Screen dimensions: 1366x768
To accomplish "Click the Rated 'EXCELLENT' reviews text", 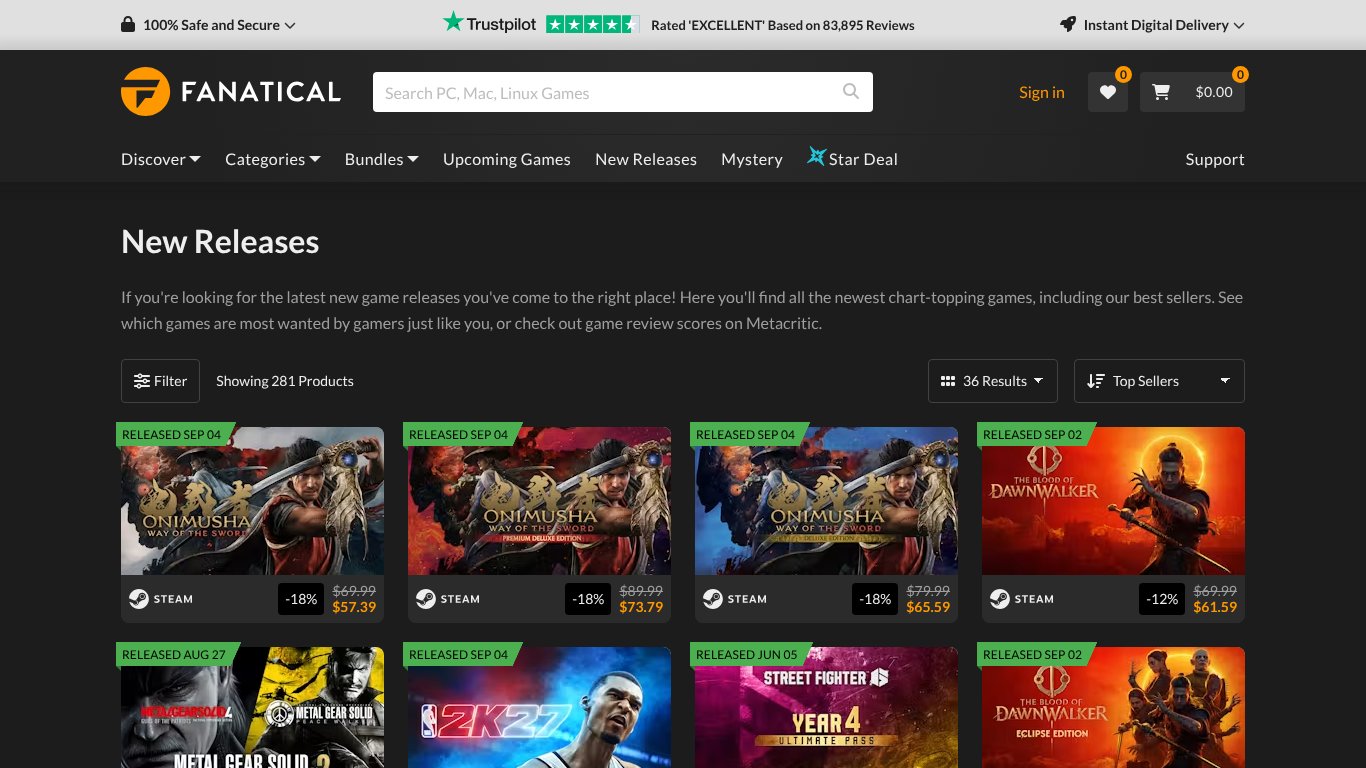I will coord(782,25).
